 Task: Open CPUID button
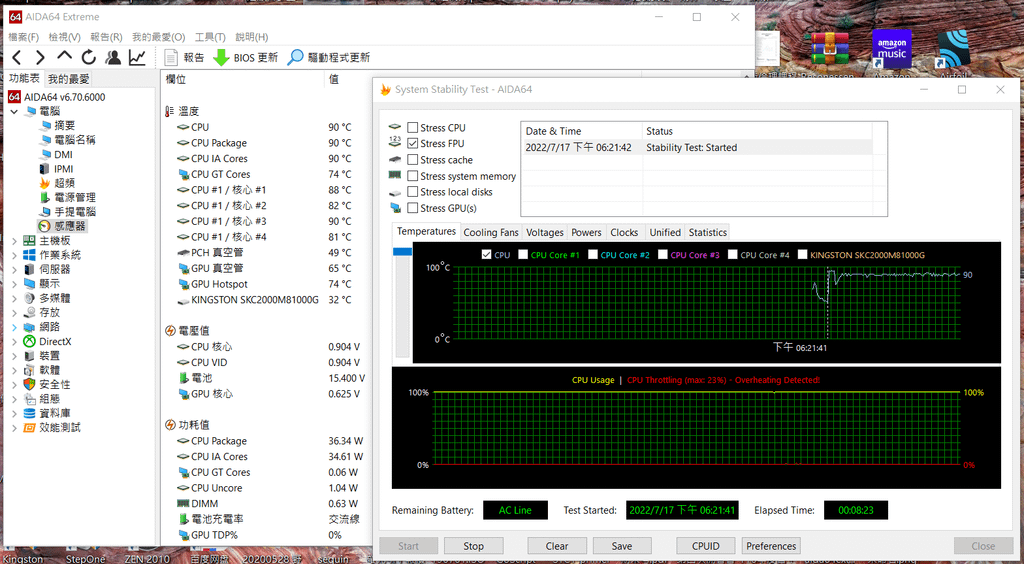706,546
